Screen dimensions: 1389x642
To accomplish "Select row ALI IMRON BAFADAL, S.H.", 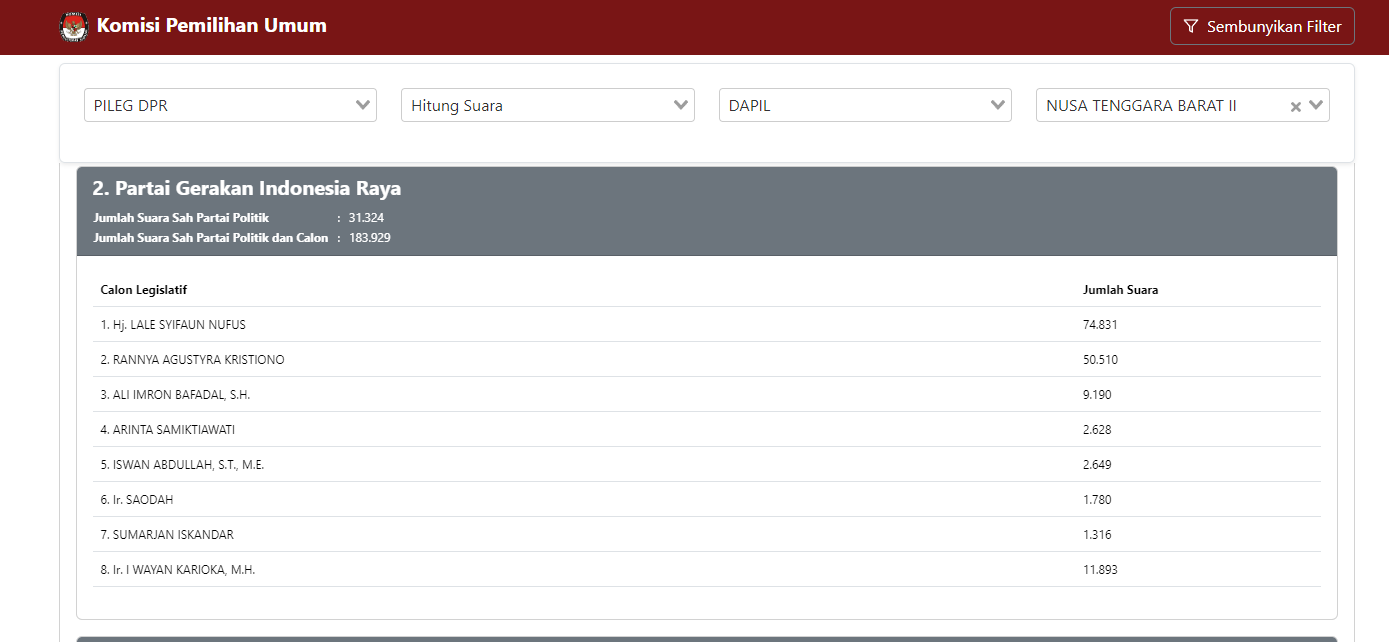I will point(707,394).
